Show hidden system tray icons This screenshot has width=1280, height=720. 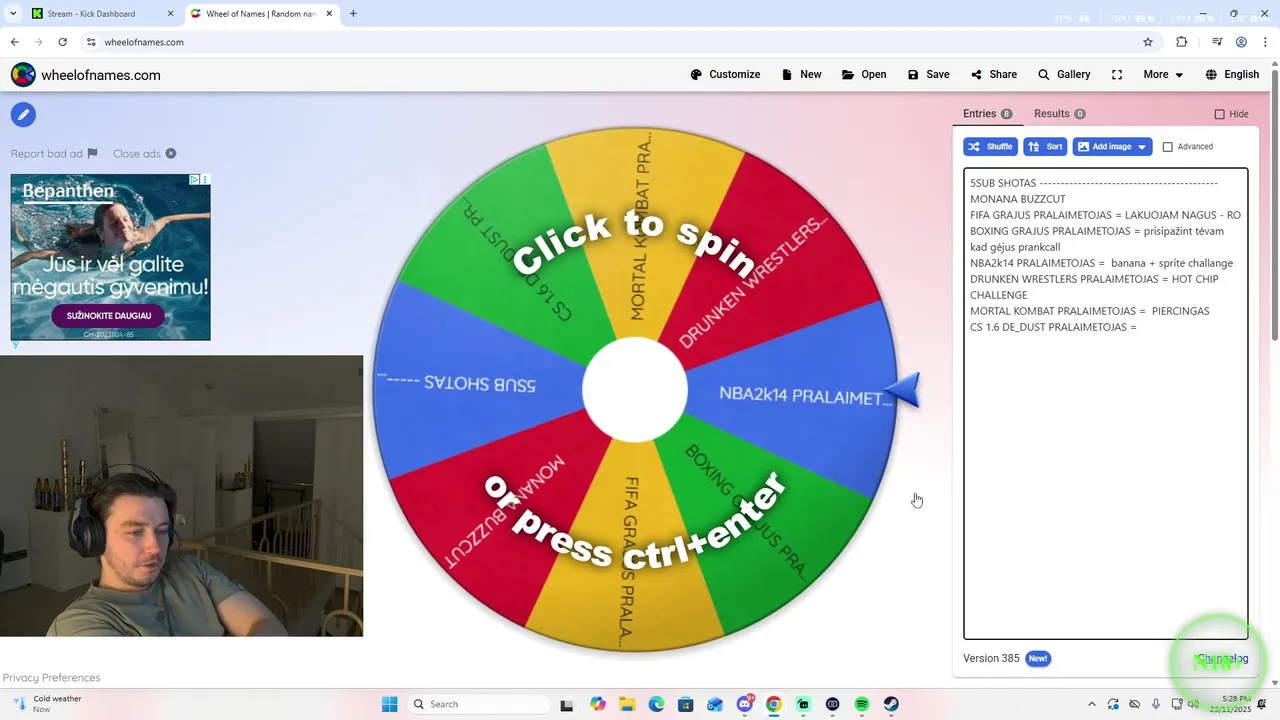(1092, 704)
